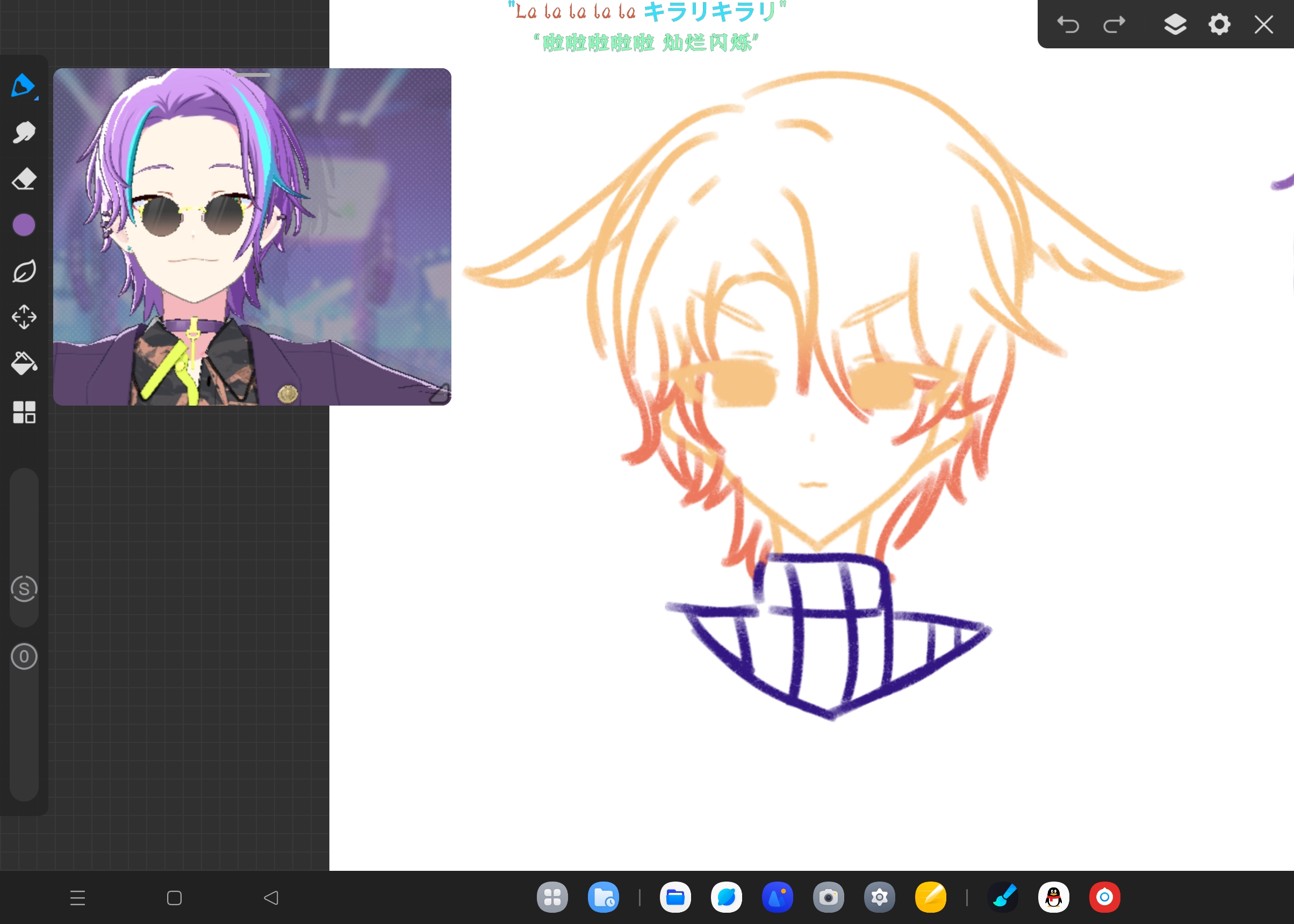Undo the last stroke

tap(1068, 25)
